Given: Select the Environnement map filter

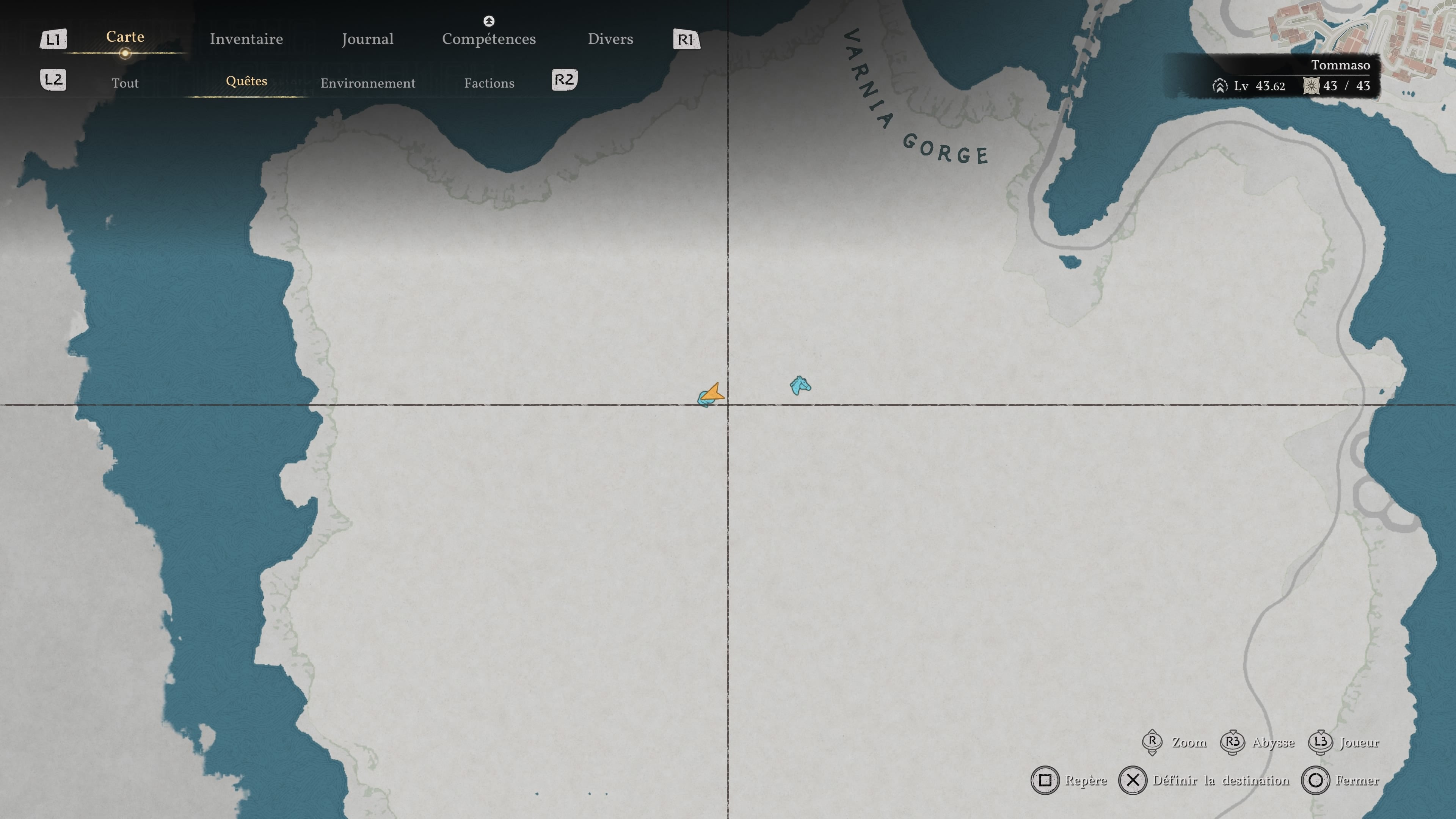Looking at the screenshot, I should point(368,83).
